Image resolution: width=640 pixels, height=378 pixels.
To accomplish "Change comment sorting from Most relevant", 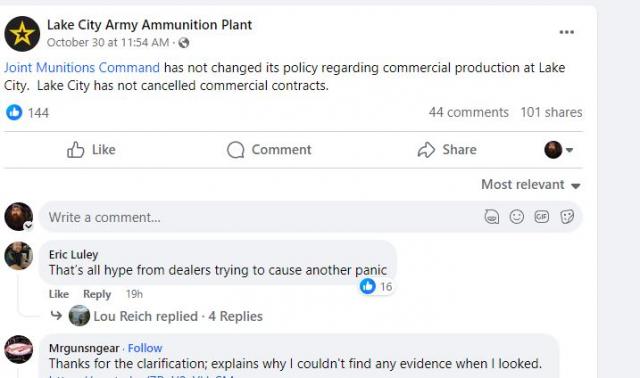I will point(531,185).
